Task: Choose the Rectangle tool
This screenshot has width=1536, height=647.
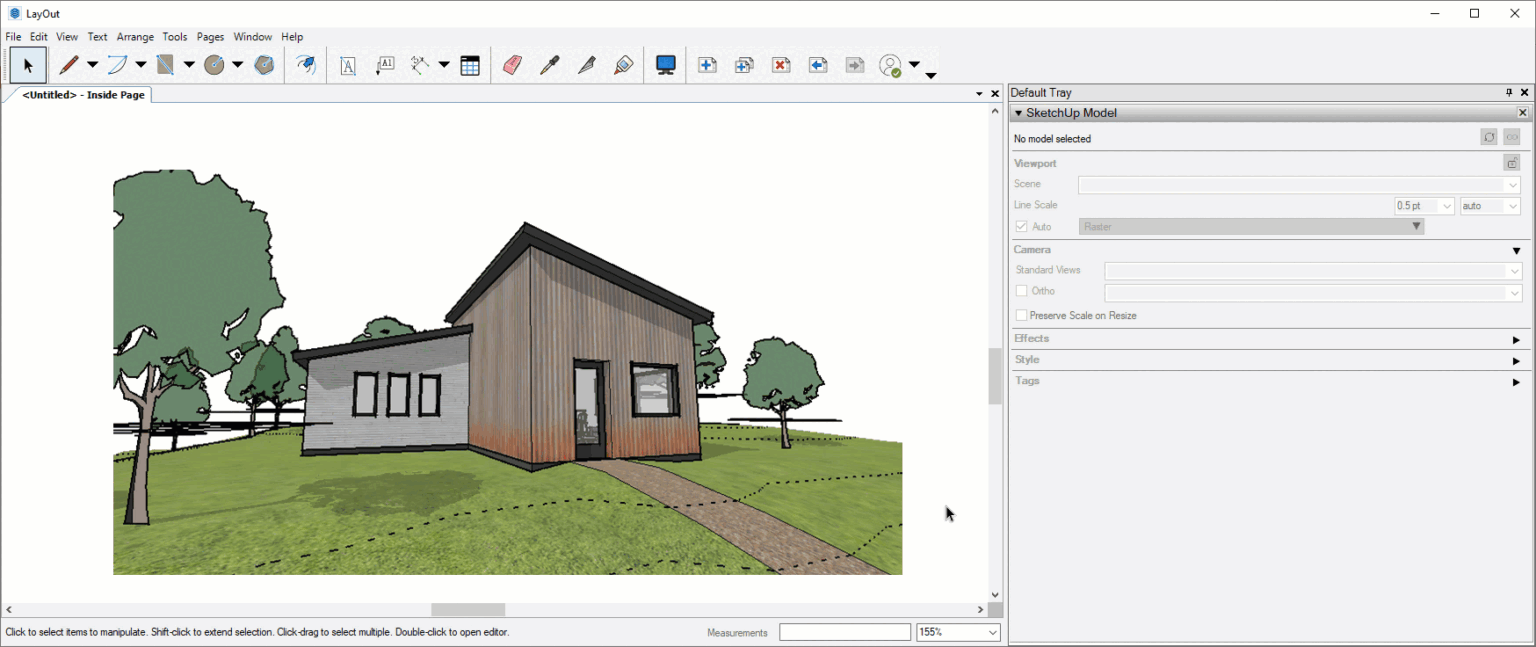Action: tap(165, 64)
